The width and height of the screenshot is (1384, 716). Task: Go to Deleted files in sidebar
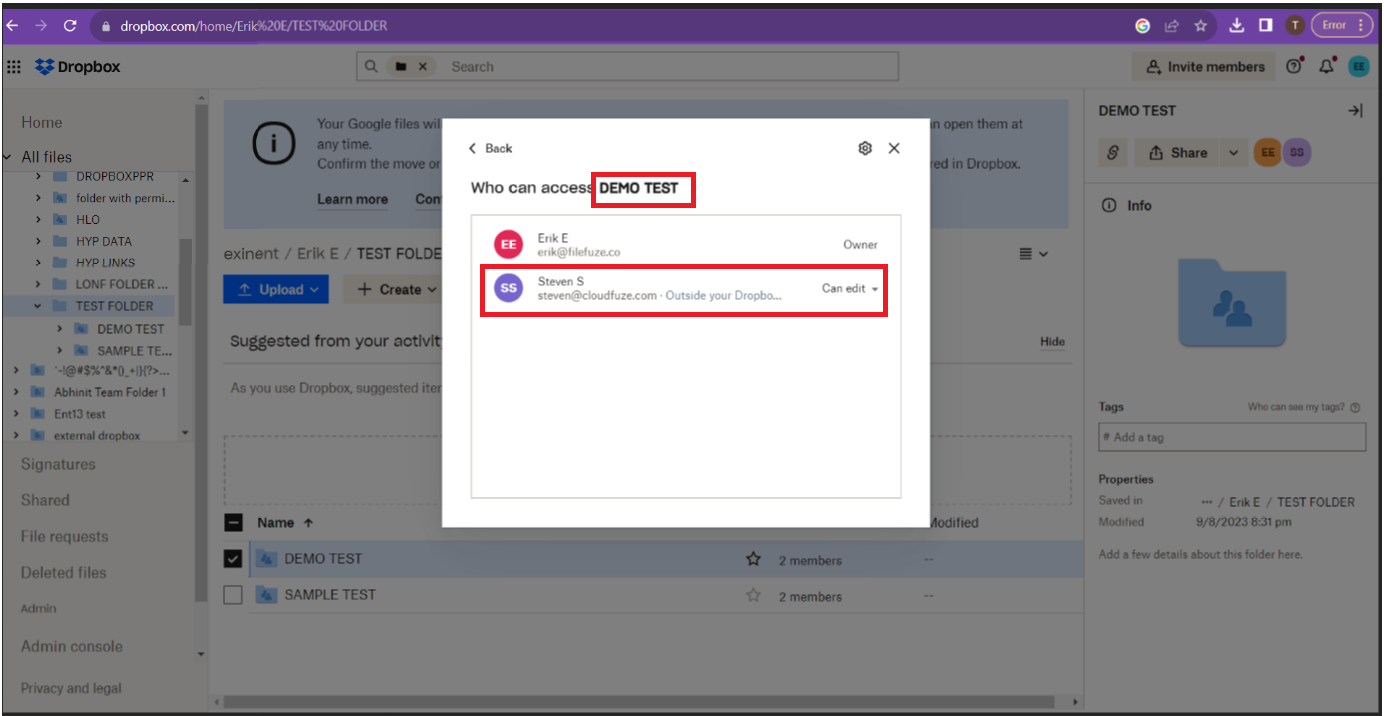tap(62, 572)
